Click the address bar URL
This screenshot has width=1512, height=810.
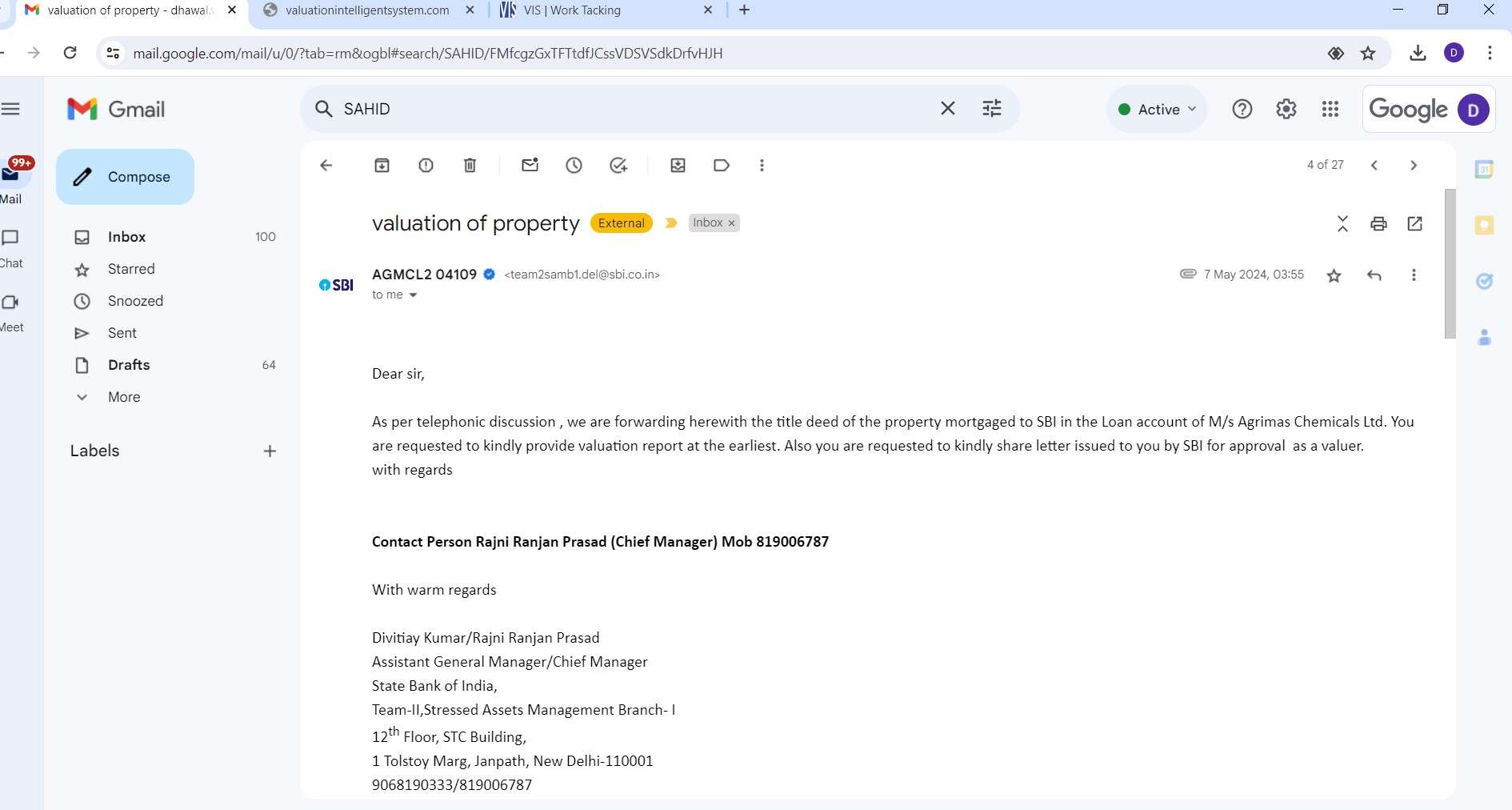click(x=427, y=54)
